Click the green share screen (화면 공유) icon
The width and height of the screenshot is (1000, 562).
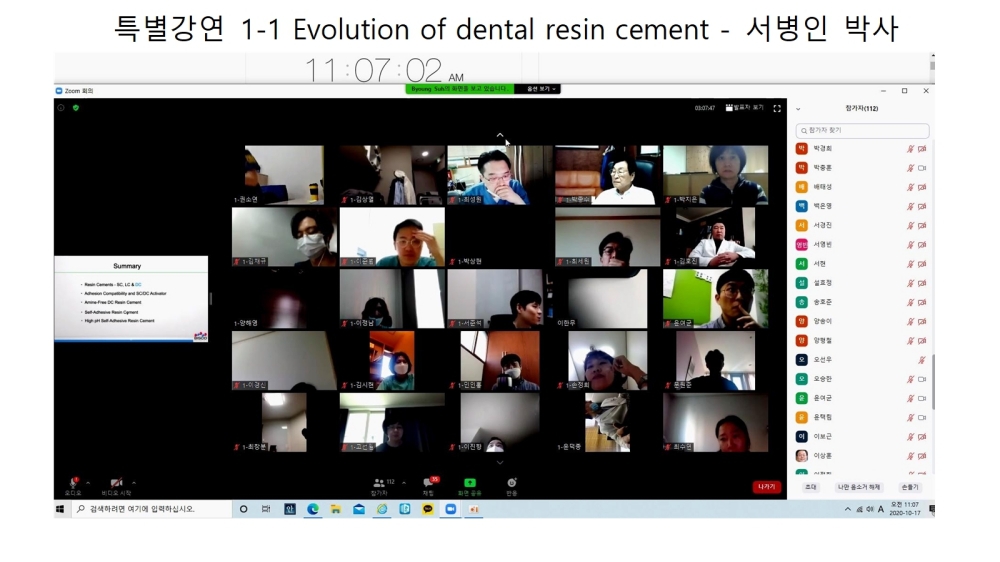coord(469,482)
